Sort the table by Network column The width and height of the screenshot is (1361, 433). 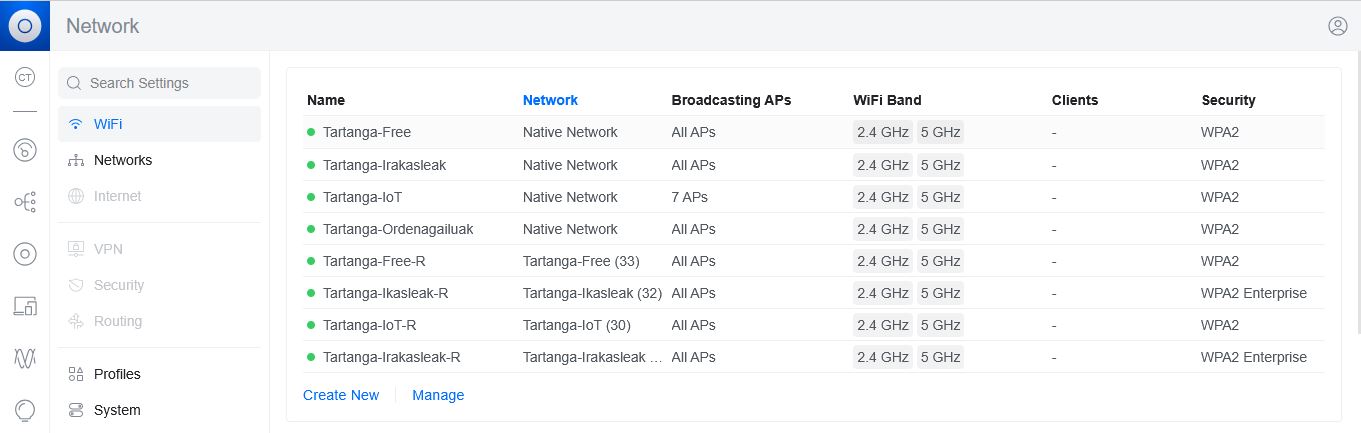point(550,100)
